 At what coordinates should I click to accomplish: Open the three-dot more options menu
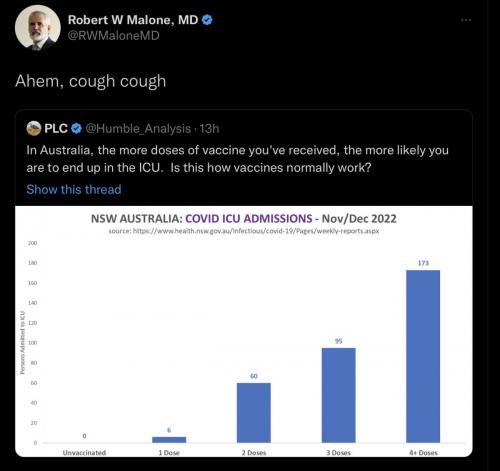tap(466, 20)
